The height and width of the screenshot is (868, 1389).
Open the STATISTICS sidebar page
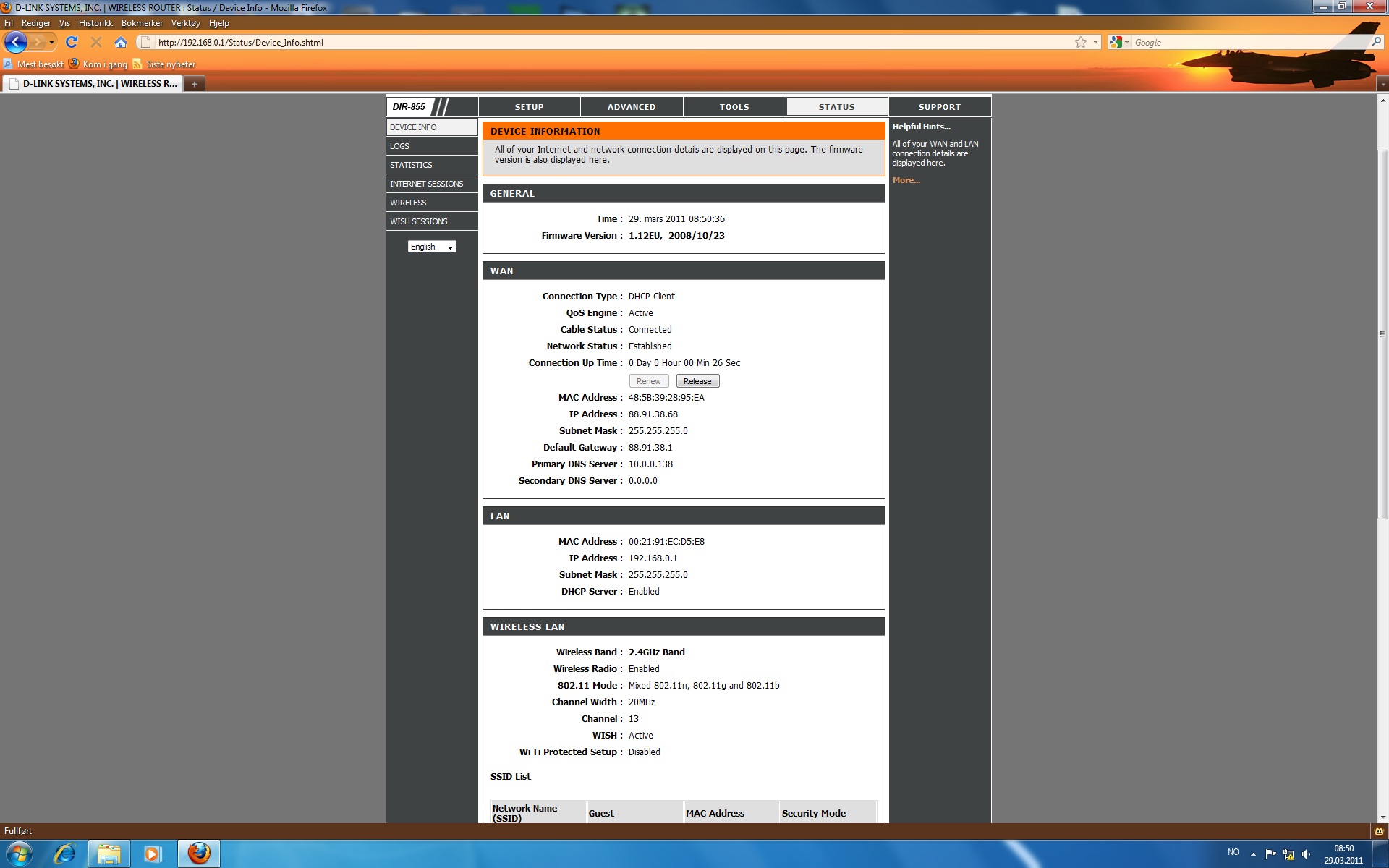point(432,165)
